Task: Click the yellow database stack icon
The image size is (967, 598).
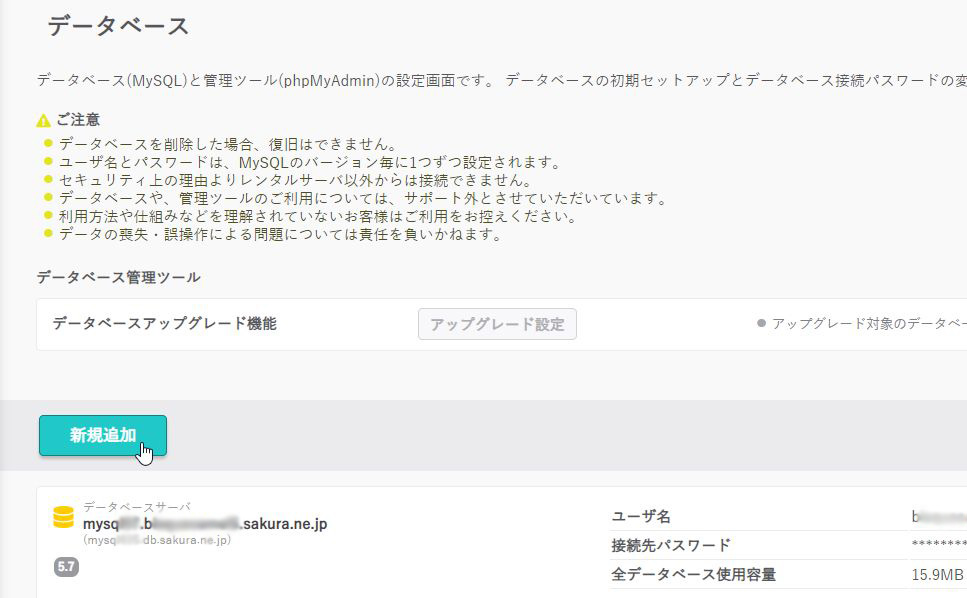Action: coord(64,517)
